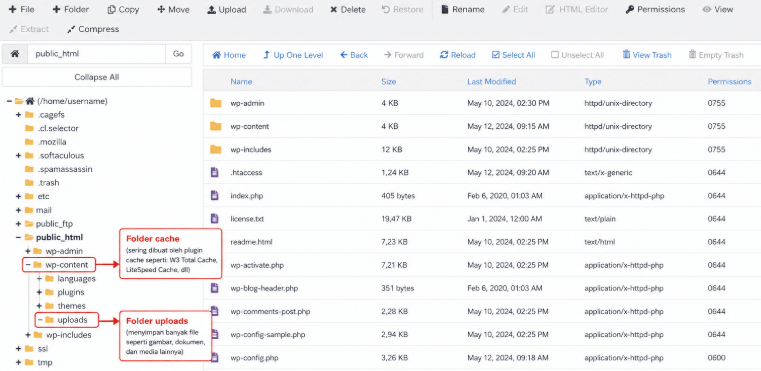Select .trash in the folder tree
This screenshot has width=761, height=371.
48,183
